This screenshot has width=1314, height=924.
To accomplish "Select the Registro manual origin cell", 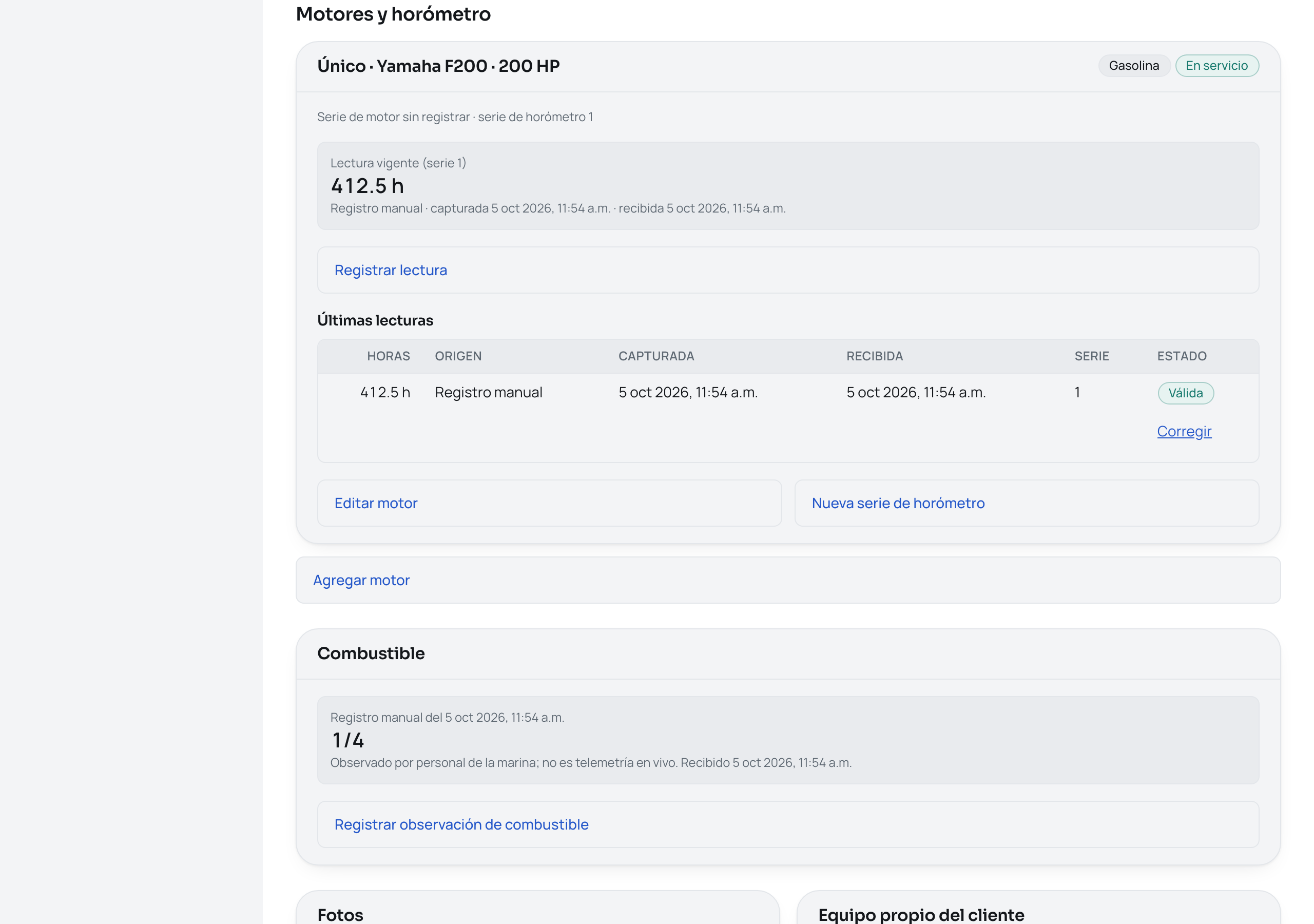I will pos(488,392).
